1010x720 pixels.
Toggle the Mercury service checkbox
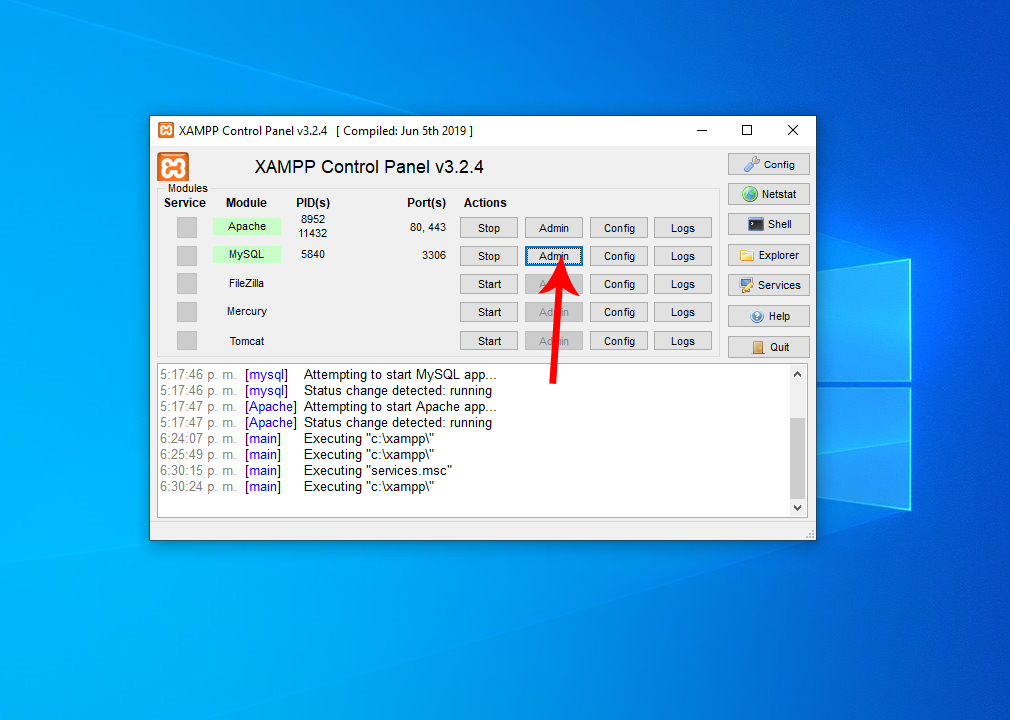(x=187, y=312)
